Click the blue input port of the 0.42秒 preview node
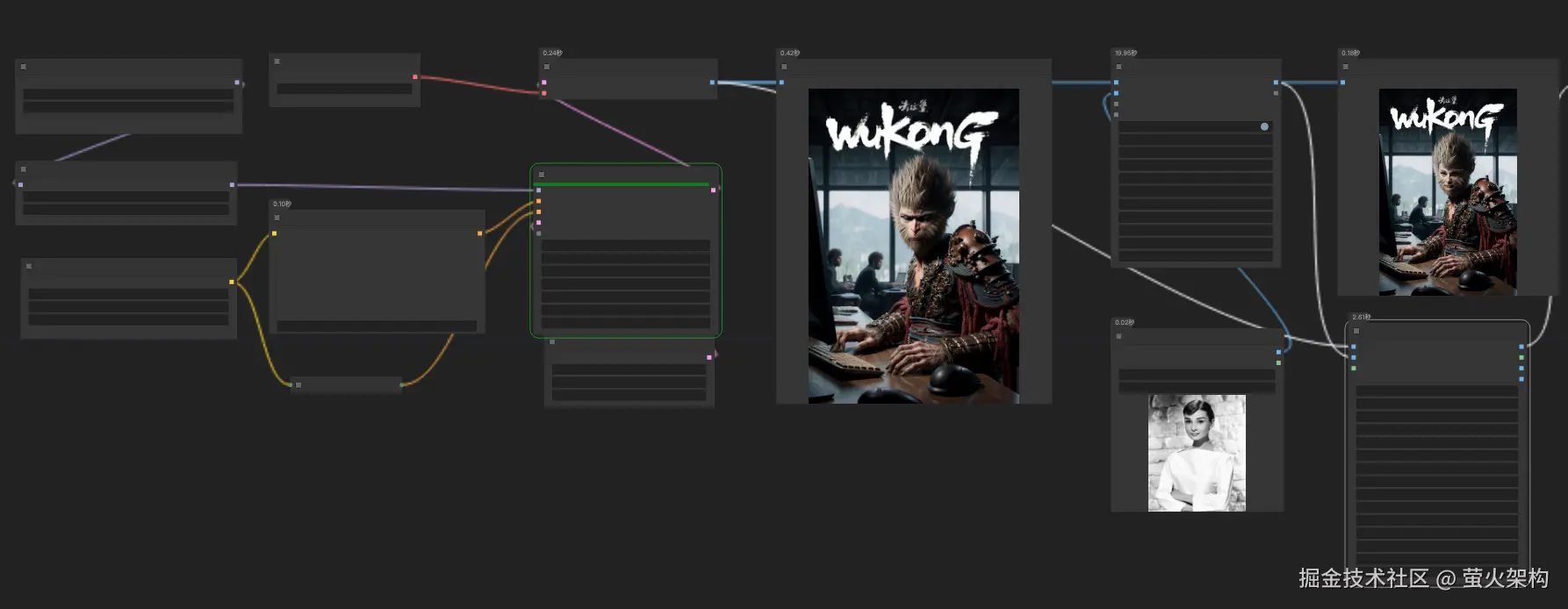The image size is (1568, 609). 781,82
